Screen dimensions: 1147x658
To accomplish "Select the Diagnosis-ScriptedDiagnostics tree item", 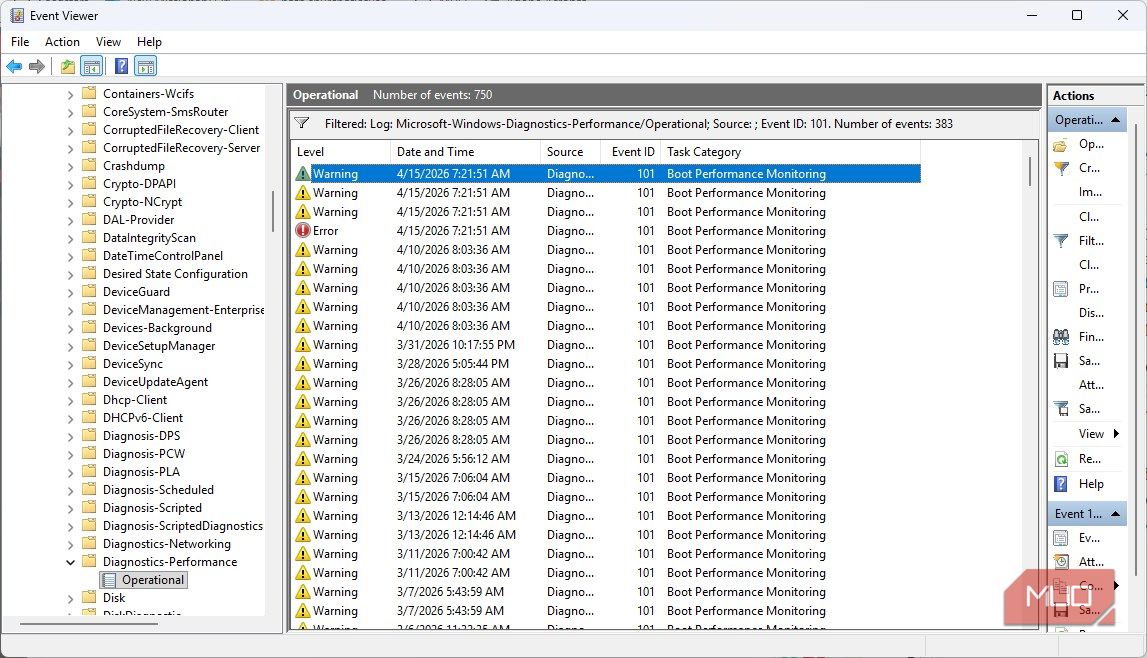I will [x=182, y=526].
